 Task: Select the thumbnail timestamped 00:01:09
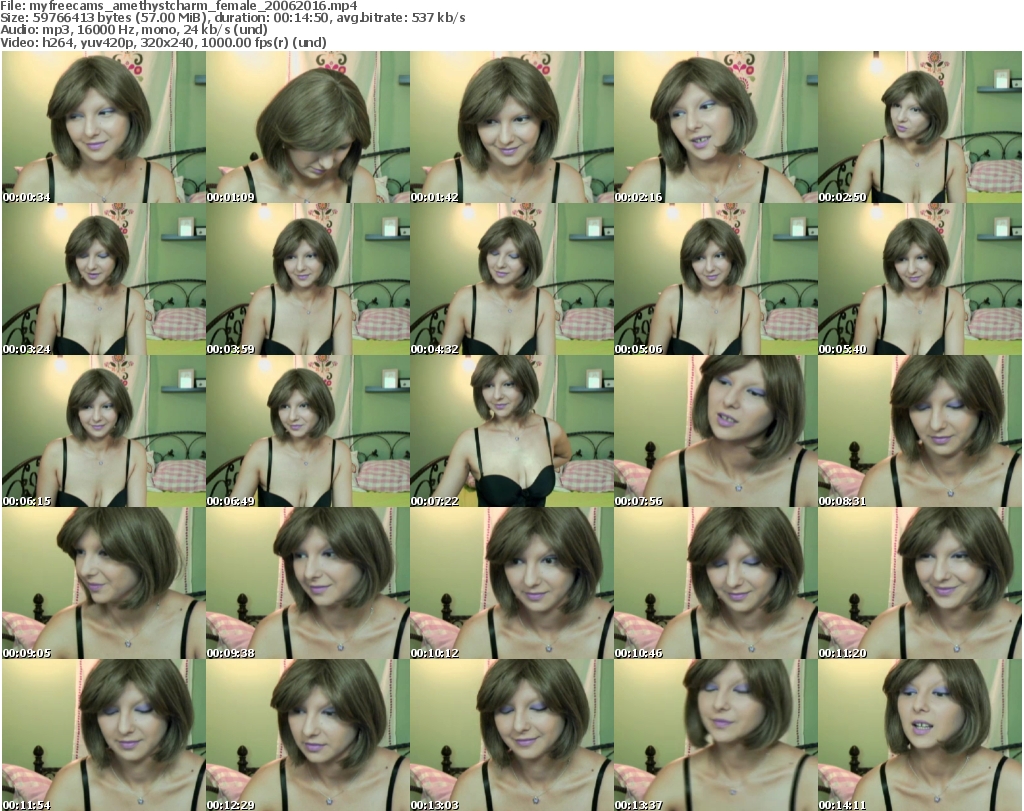coord(308,127)
